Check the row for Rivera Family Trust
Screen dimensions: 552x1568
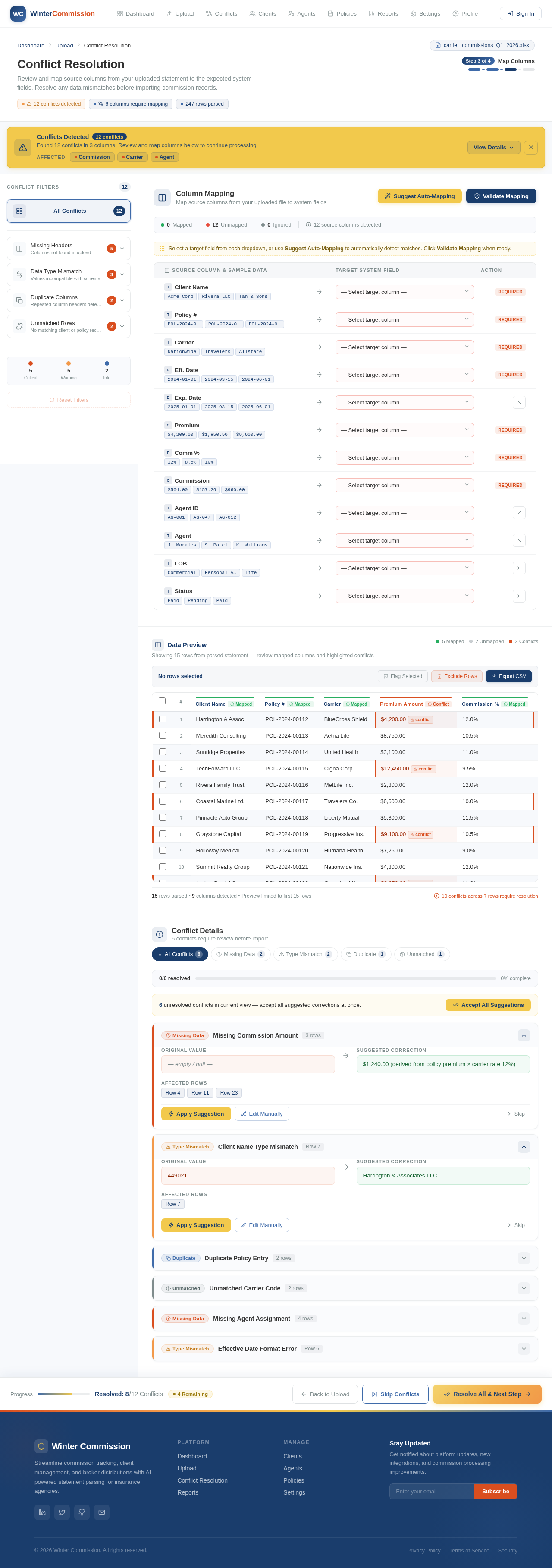[162, 785]
